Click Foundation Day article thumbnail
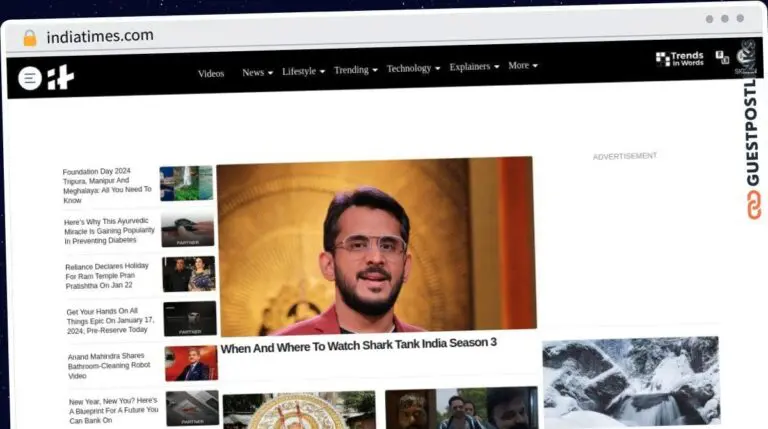This screenshot has width=768, height=429. point(186,183)
